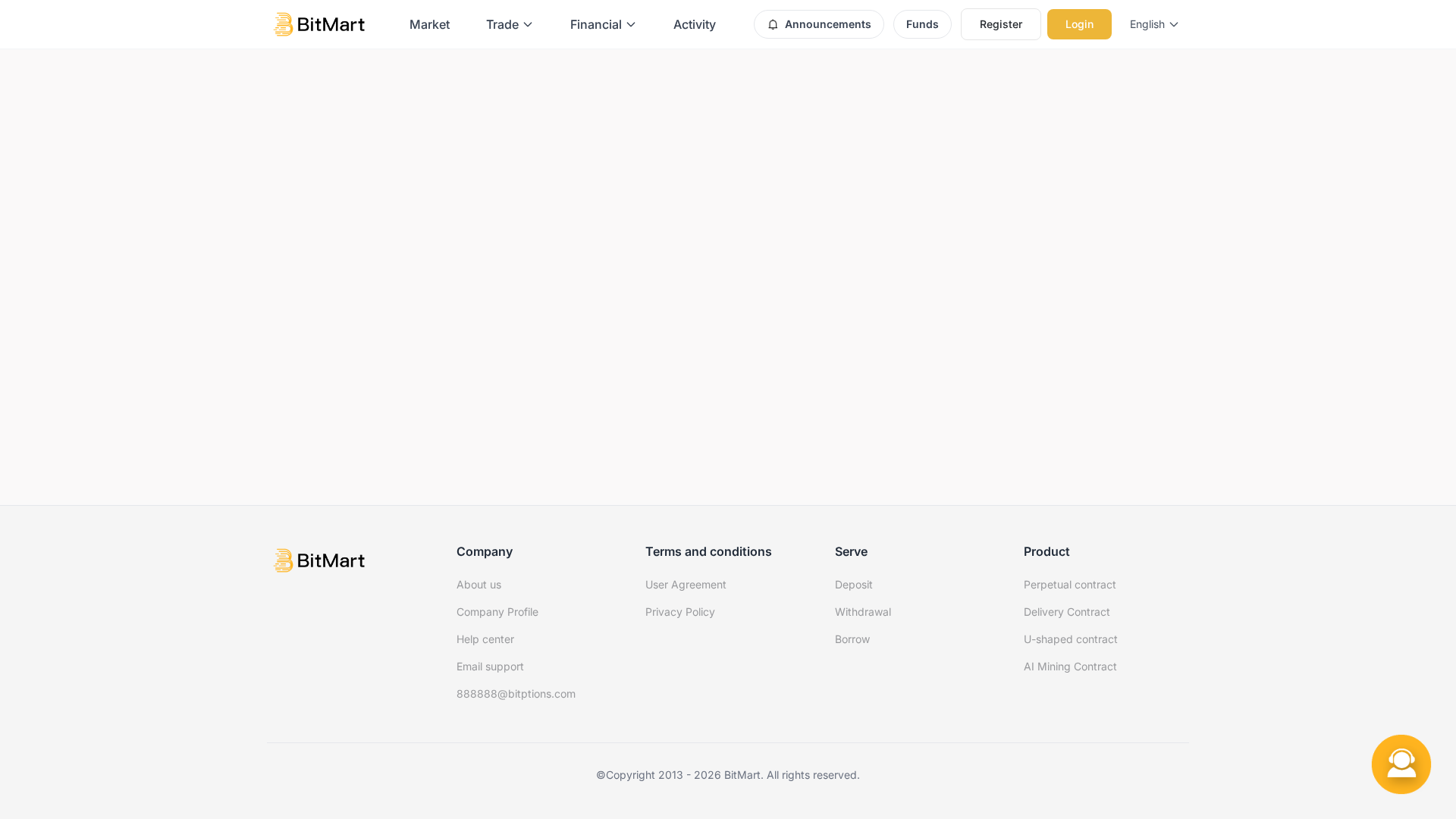Click the Company footer heading
This screenshot has width=1456, height=819.
485,551
